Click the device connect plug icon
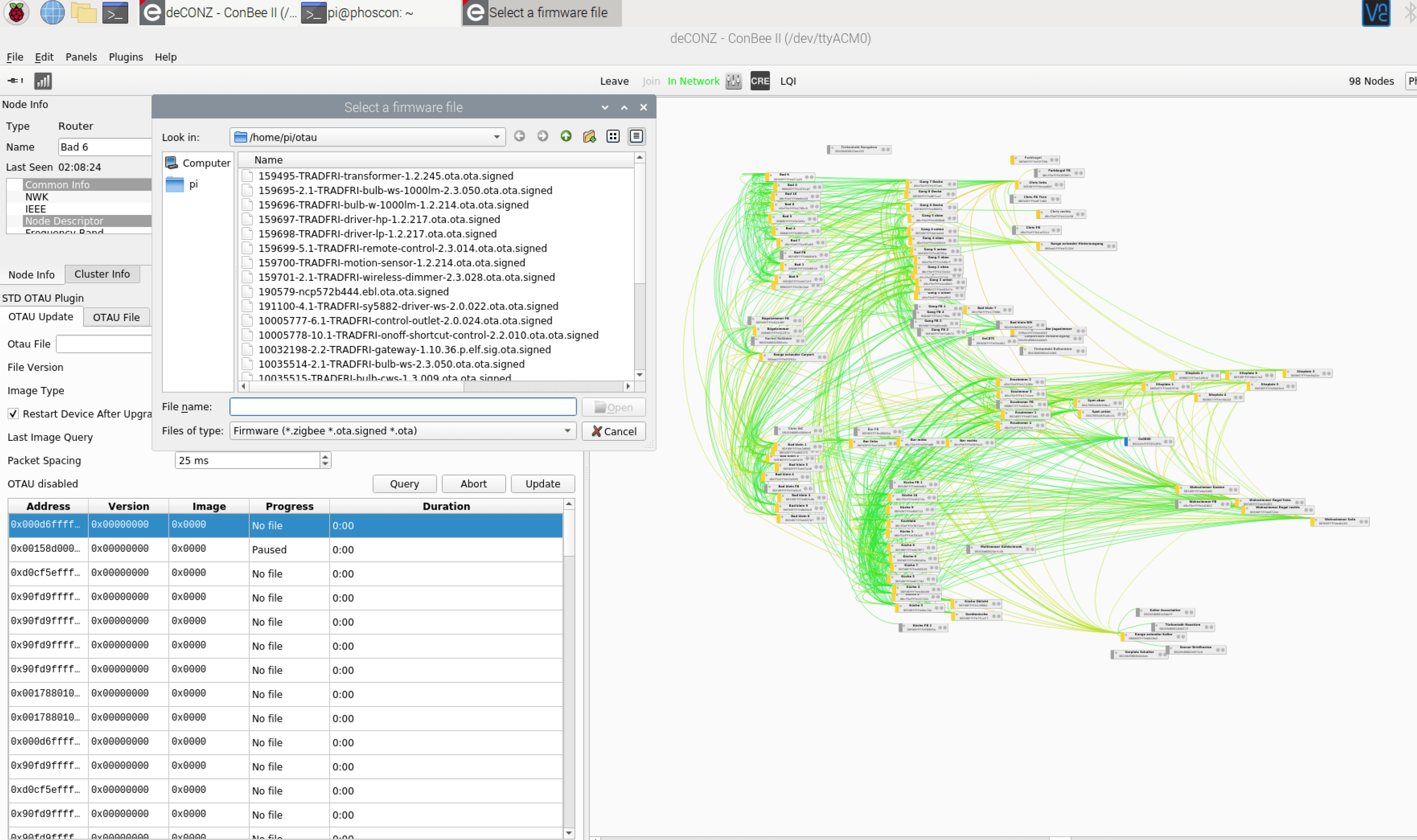Image resolution: width=1417 pixels, height=840 pixels. [15, 80]
